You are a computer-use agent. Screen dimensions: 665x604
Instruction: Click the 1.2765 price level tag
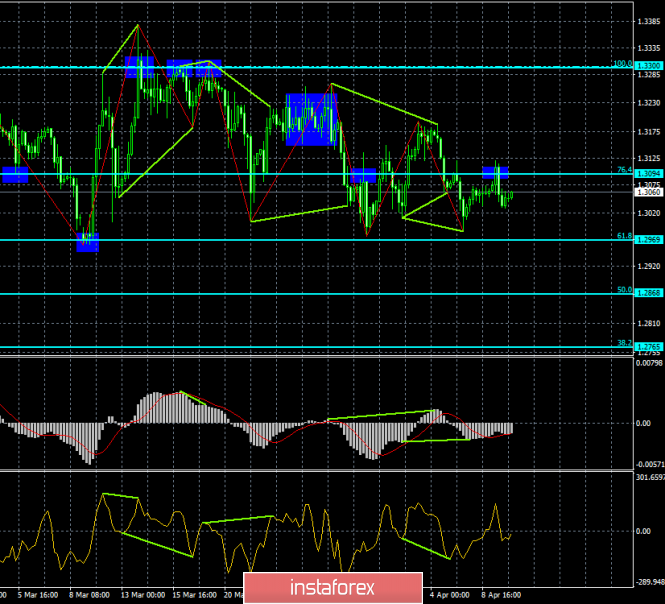coord(648,347)
